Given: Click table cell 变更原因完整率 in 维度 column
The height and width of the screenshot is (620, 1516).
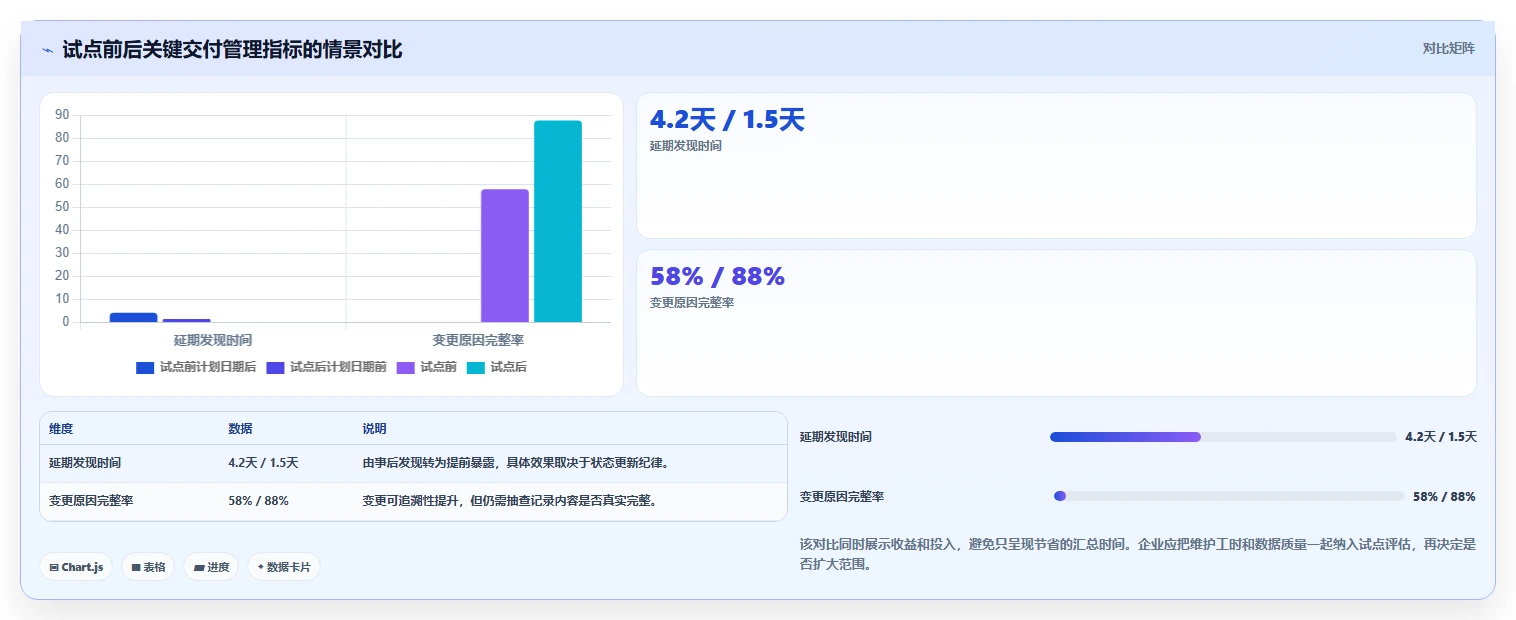Looking at the screenshot, I should [x=91, y=501].
